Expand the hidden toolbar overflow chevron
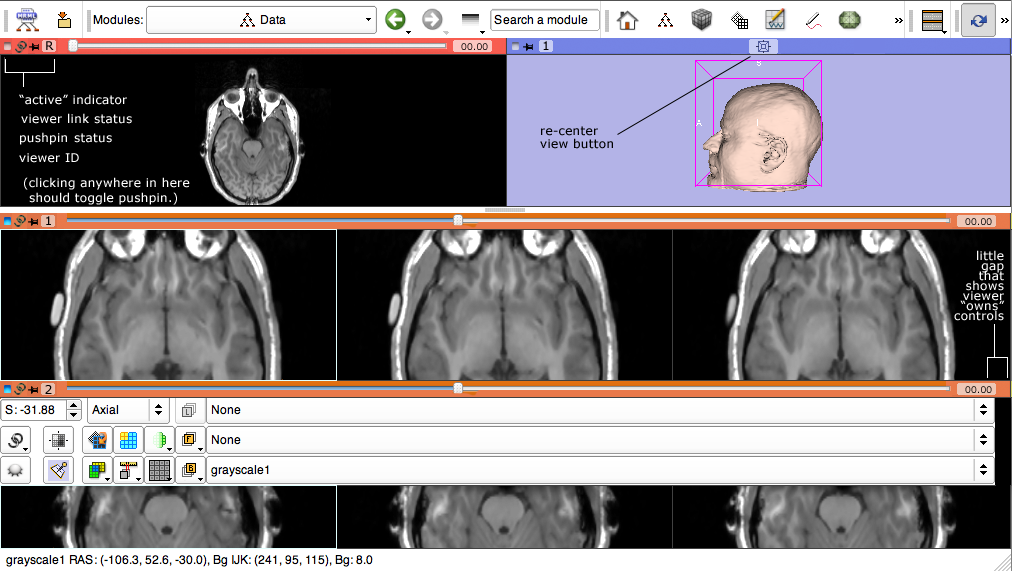Viewport: 1012px width, 571px height. click(x=897, y=20)
